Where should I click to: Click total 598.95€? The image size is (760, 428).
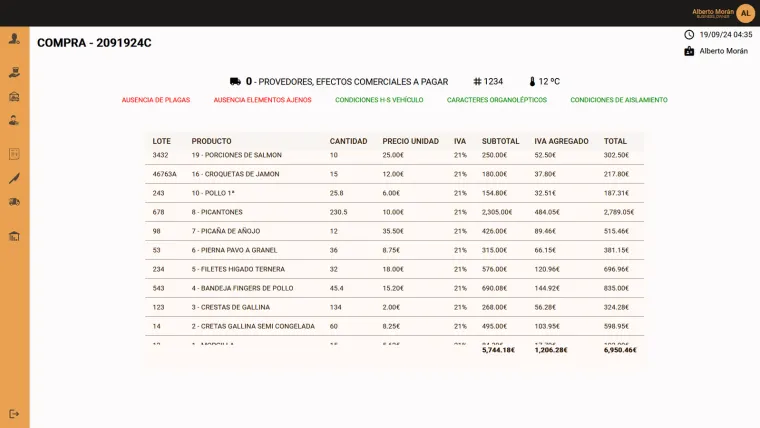tap(616, 326)
